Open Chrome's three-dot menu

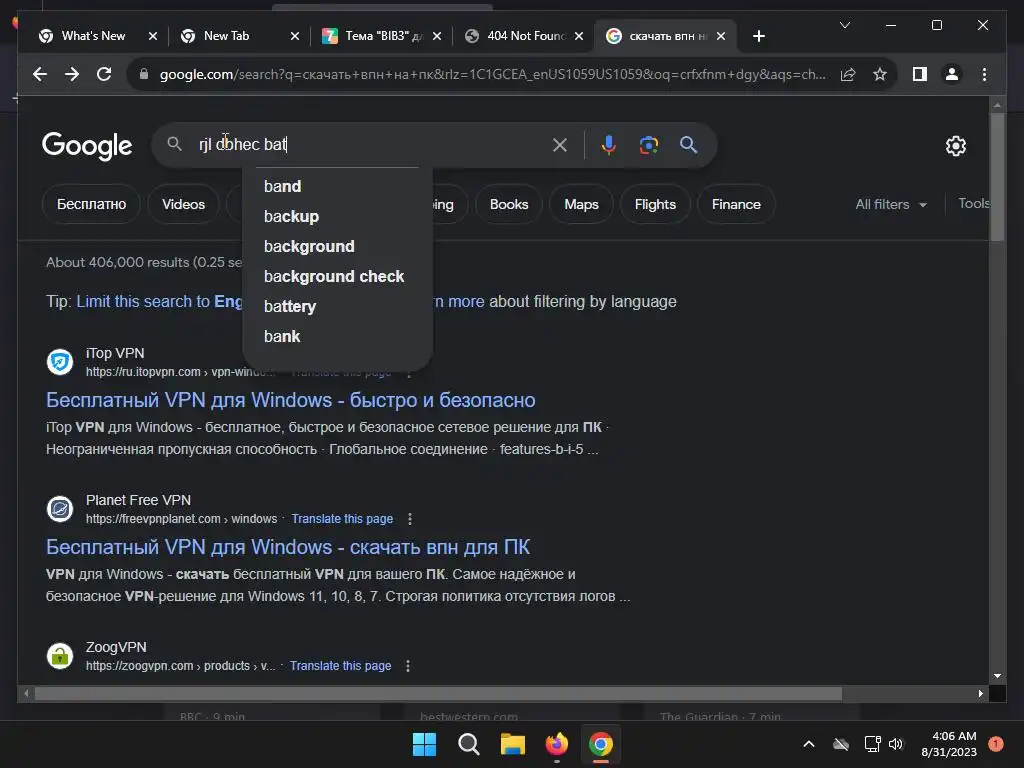point(984,74)
